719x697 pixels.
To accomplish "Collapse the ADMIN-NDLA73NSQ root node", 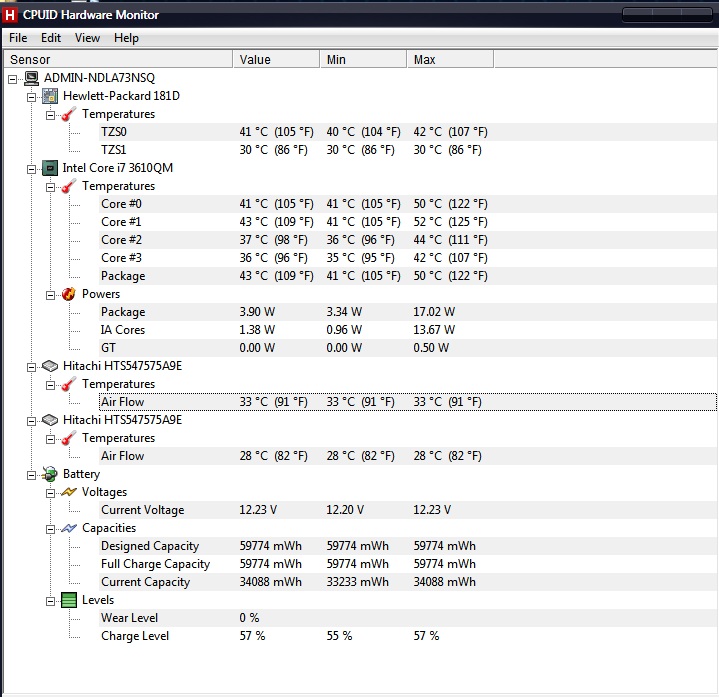I will 13,79.
